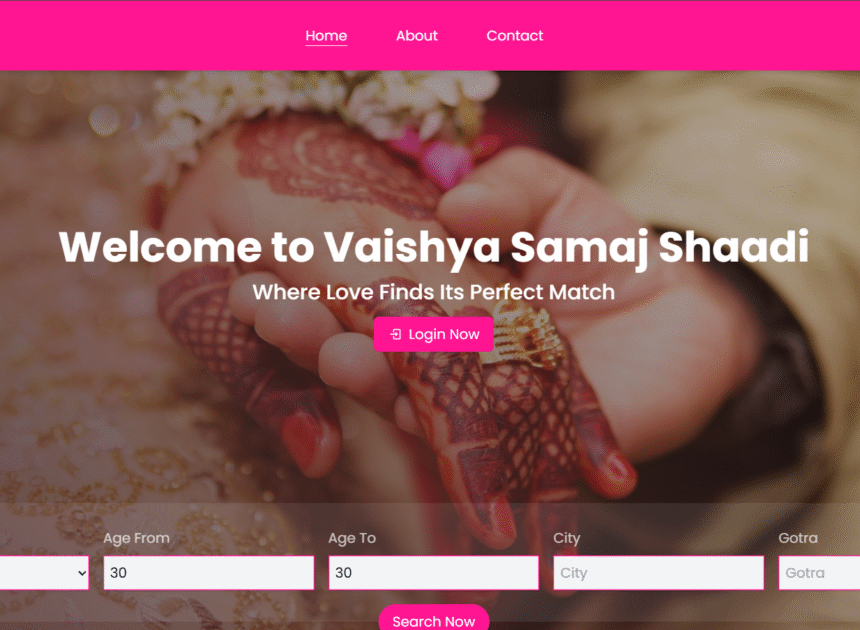Click the Gotra label above field
Viewport: 860px width, 630px height.
click(798, 538)
